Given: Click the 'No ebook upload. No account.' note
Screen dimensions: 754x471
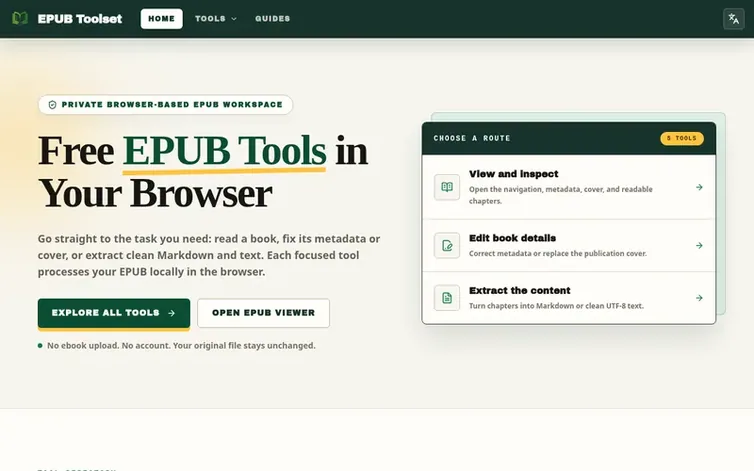Looking at the screenshot, I should coord(181,345).
